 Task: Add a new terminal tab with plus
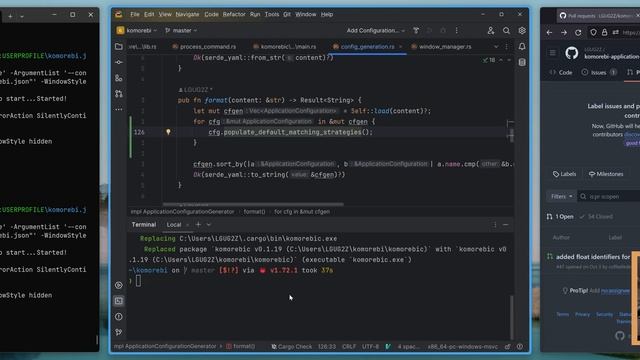coord(198,224)
